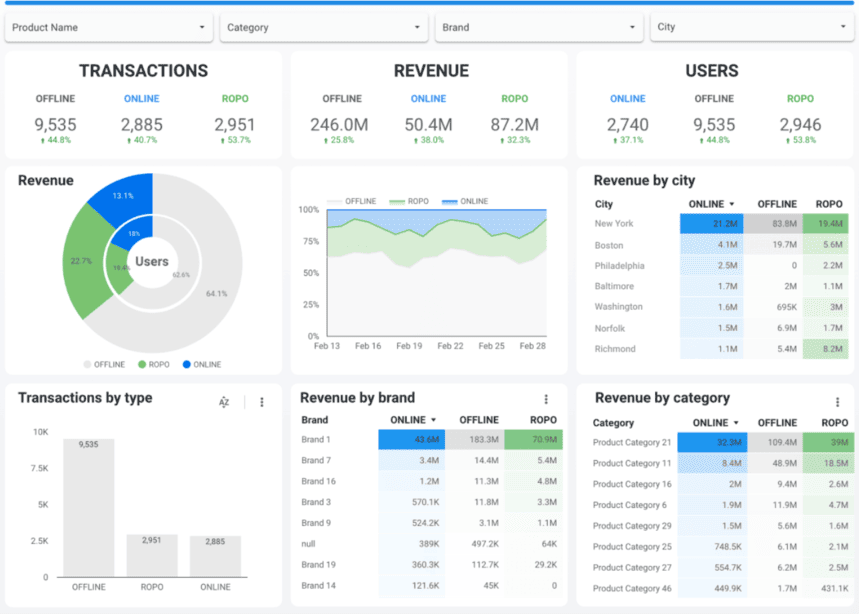The width and height of the screenshot is (859, 614).
Task: Select Brand 3 row
Action: [431, 502]
